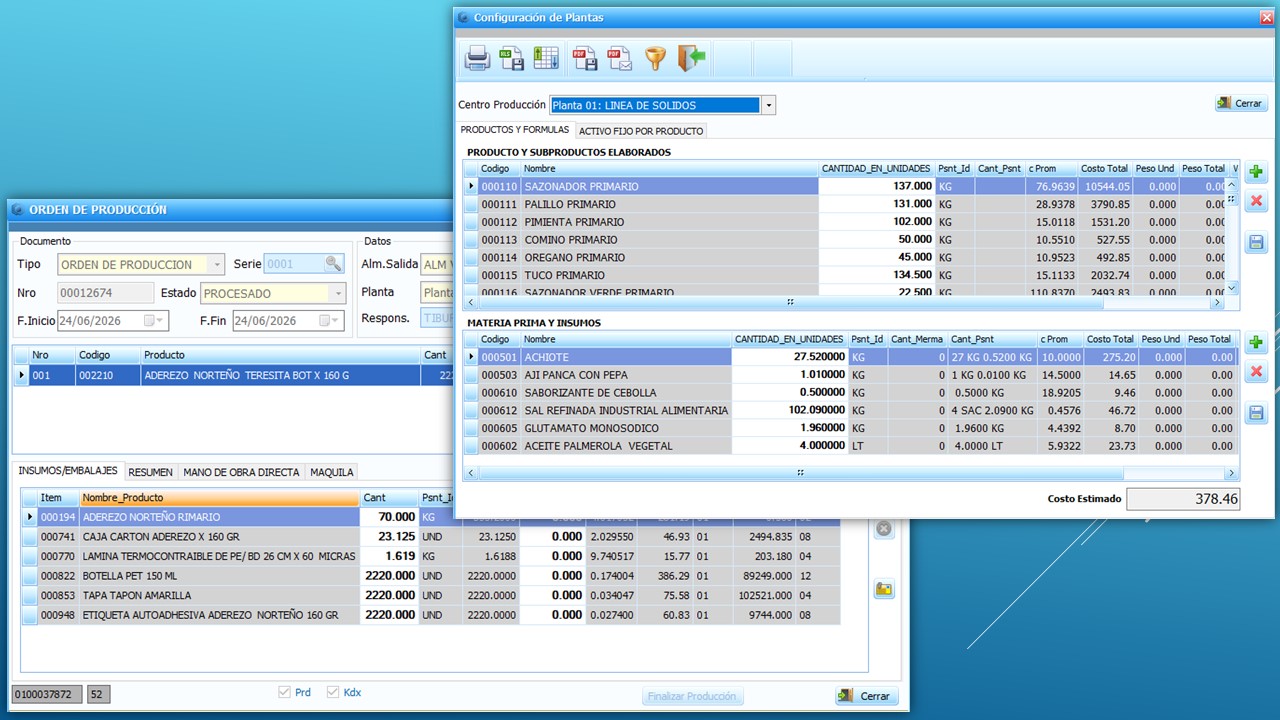This screenshot has height=720, width=1280.
Task: Export to XLS with the save-spreadsheet icon
Action: coord(512,59)
